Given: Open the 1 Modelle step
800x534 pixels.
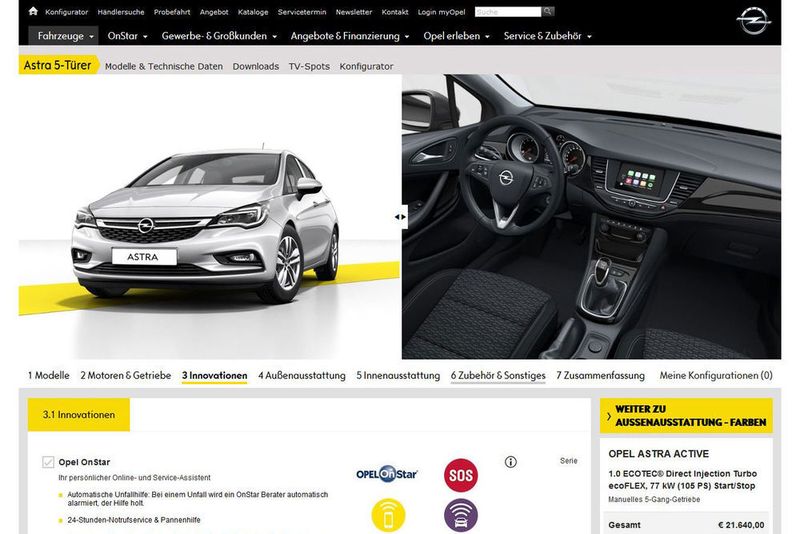Looking at the screenshot, I should pyautogui.click(x=48, y=375).
